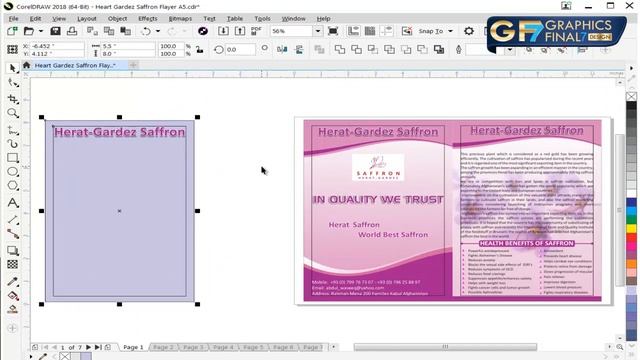This screenshot has height=360, width=640.
Task: Select the Freehand drawing tool
Action: [x=13, y=130]
